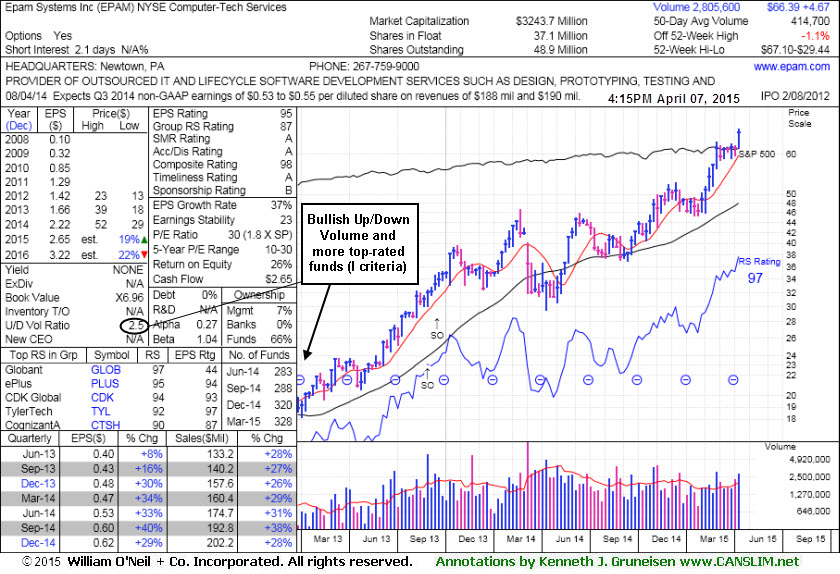Click the Shares Outstanding 48.9 Million value
840x574 pixels.
[x=560, y=50]
